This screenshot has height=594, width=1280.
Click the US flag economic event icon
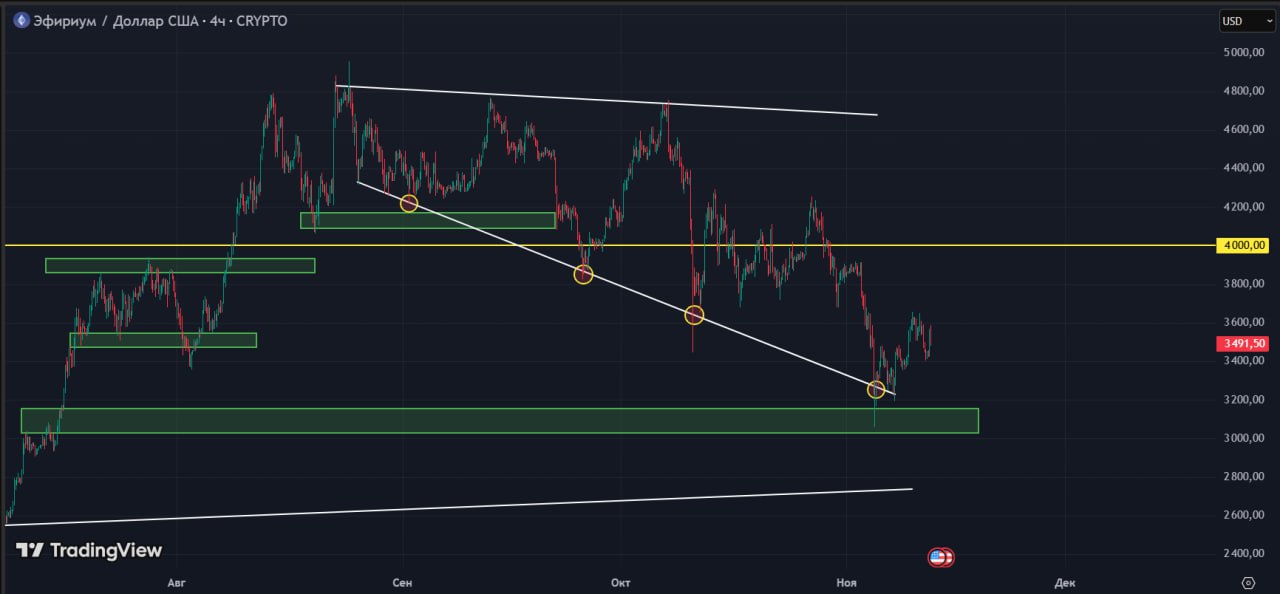point(938,557)
